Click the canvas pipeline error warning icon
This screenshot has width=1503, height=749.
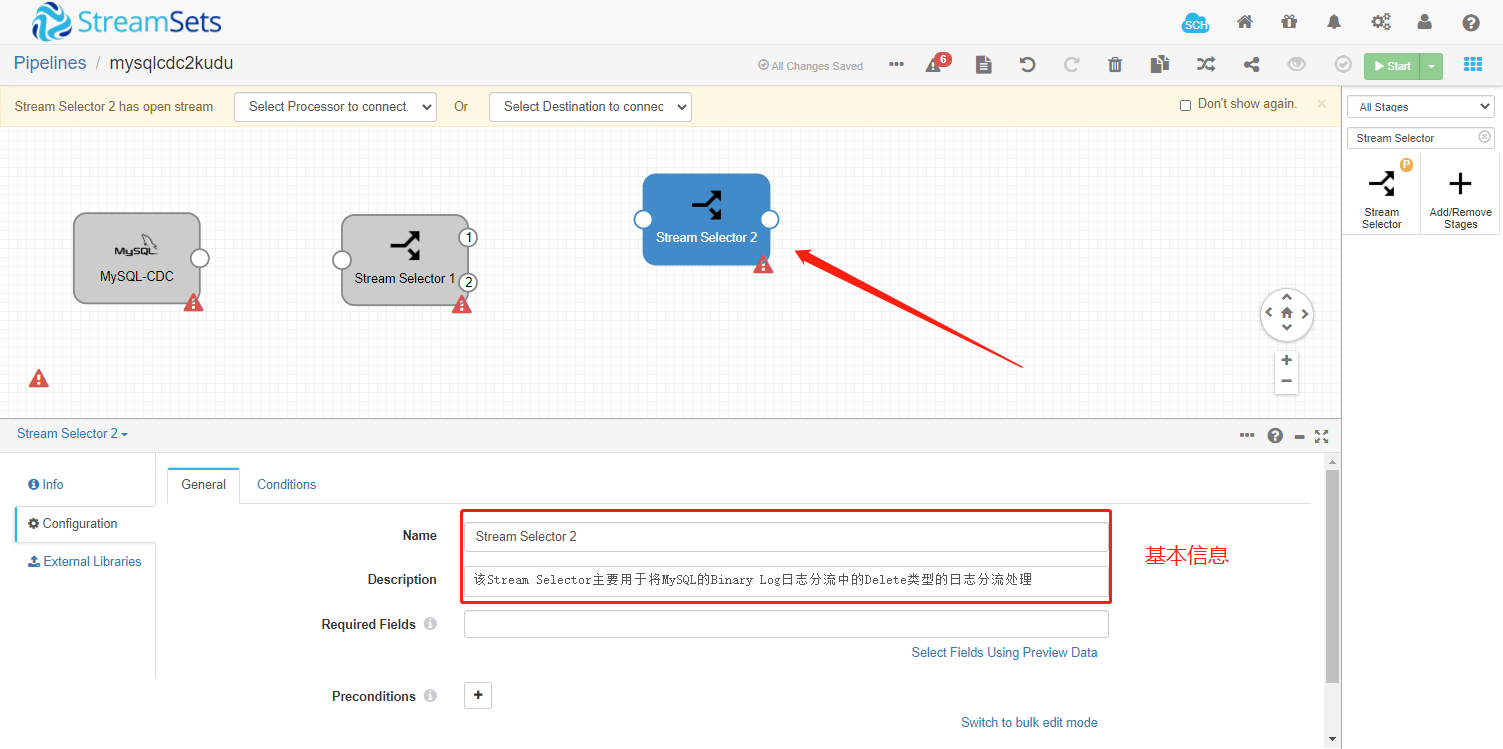click(38, 378)
